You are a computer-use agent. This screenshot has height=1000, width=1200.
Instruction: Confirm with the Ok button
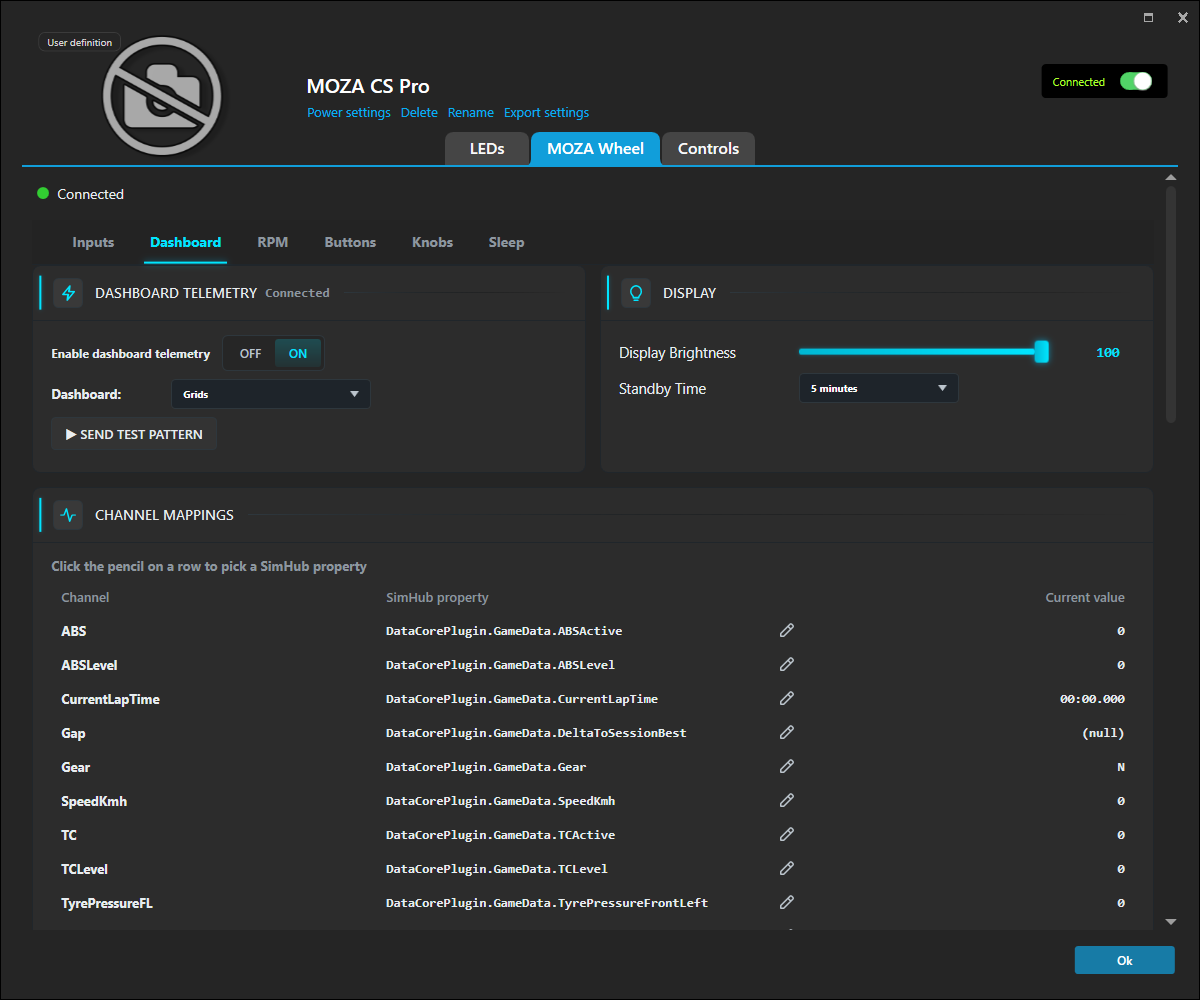pyautogui.click(x=1125, y=960)
